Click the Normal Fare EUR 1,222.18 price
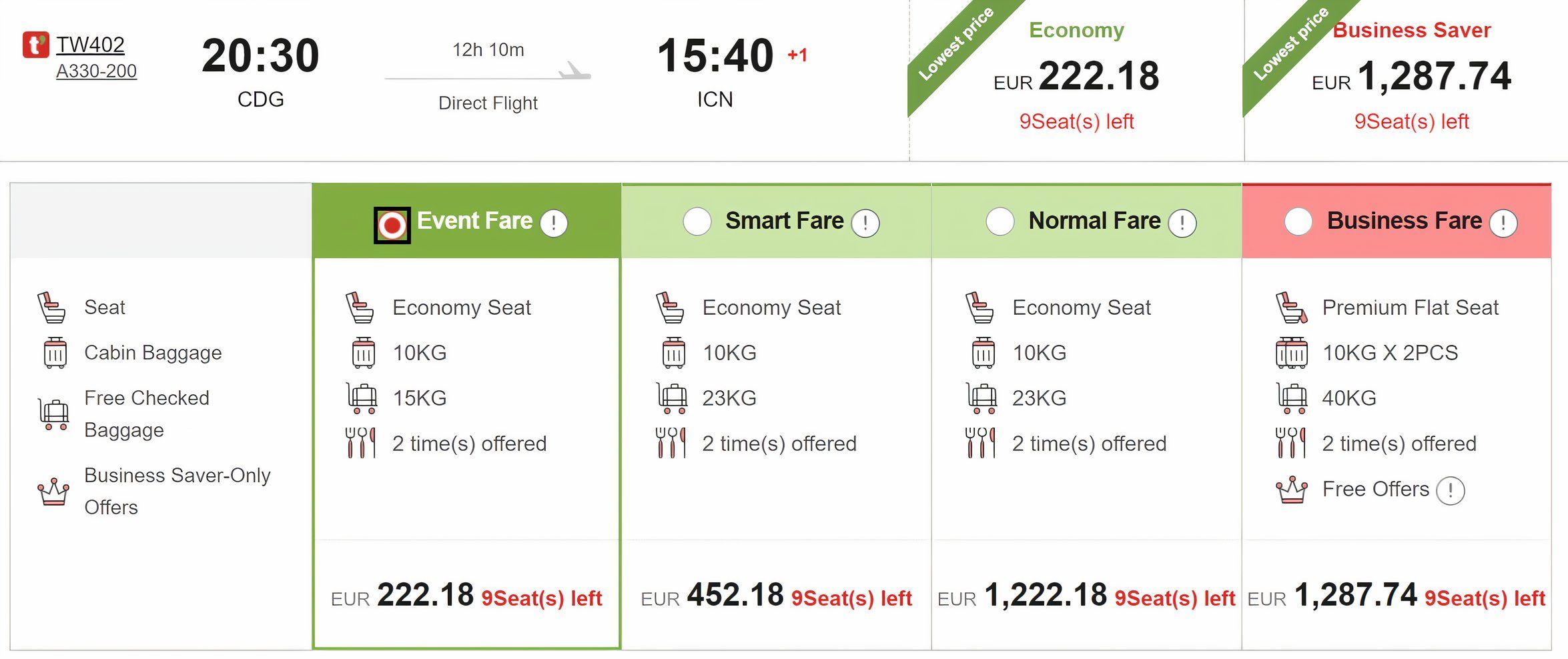 (x=1046, y=595)
